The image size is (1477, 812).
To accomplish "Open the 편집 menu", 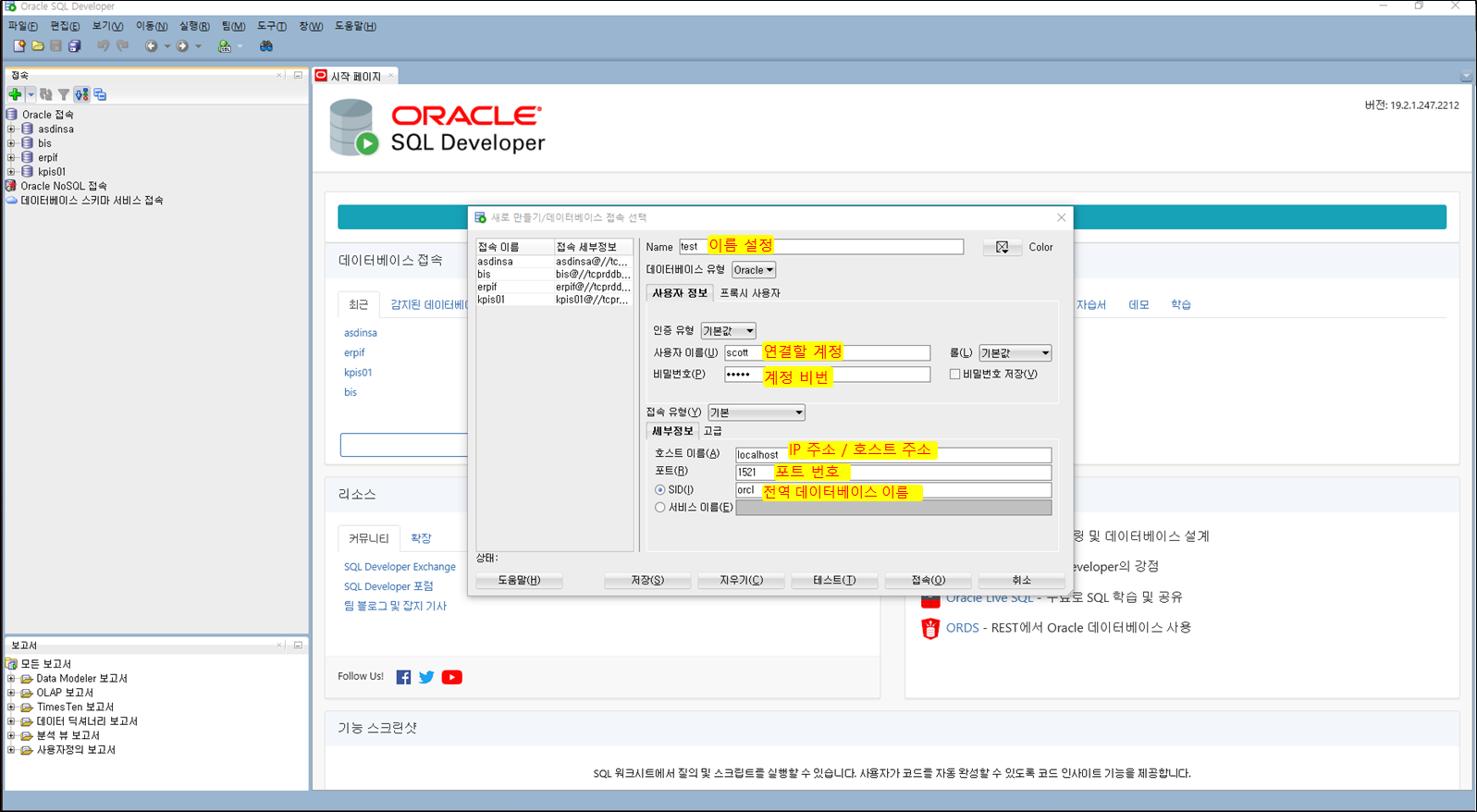I will click(x=65, y=26).
